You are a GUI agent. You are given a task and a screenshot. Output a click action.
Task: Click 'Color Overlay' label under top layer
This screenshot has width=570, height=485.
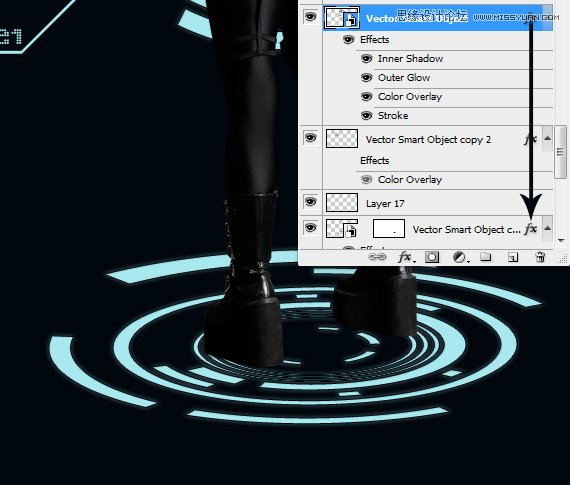tap(410, 96)
